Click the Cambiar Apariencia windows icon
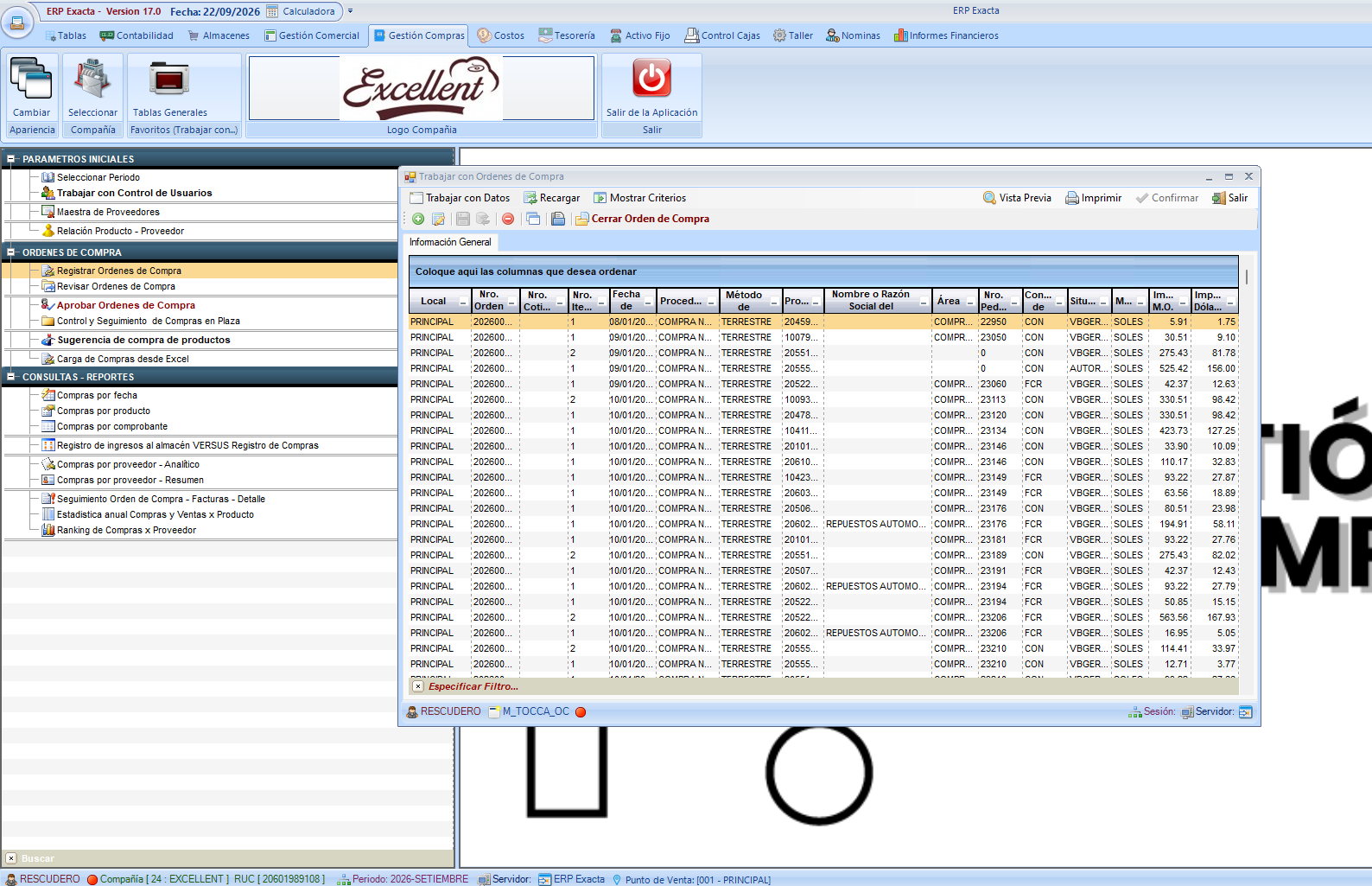The width and height of the screenshot is (1372, 886). point(31,79)
